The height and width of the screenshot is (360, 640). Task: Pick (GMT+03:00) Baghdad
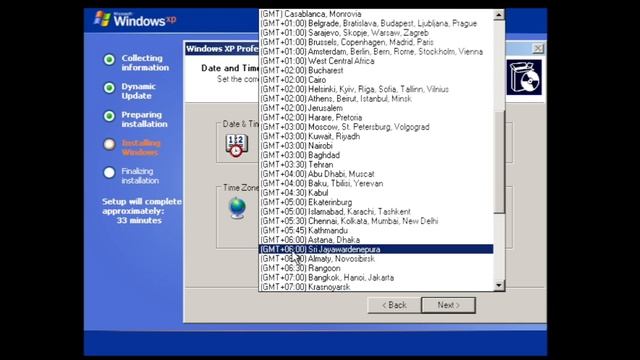point(376,155)
